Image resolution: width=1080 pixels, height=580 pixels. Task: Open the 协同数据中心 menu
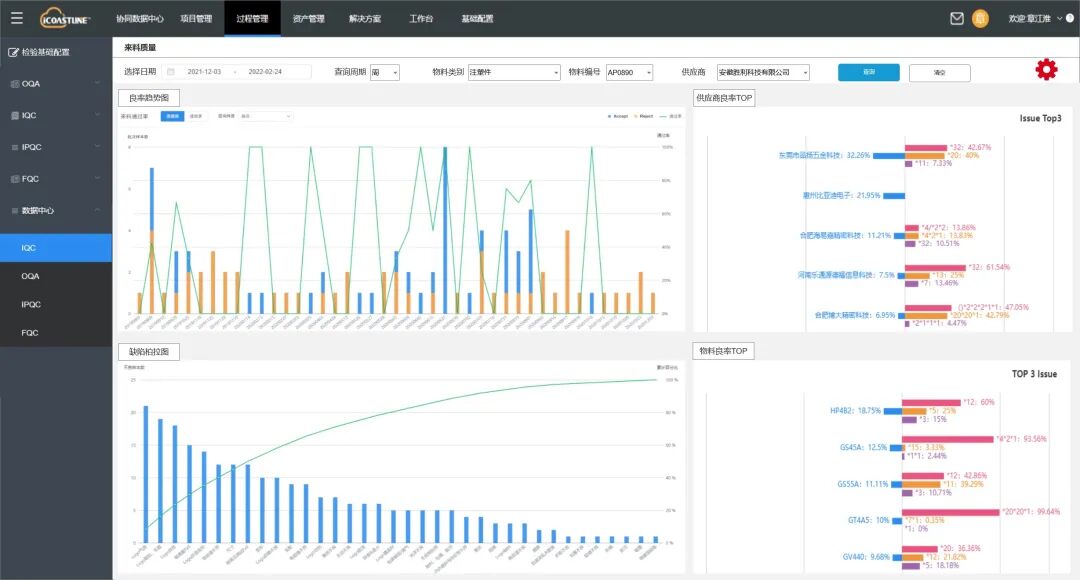coord(140,19)
